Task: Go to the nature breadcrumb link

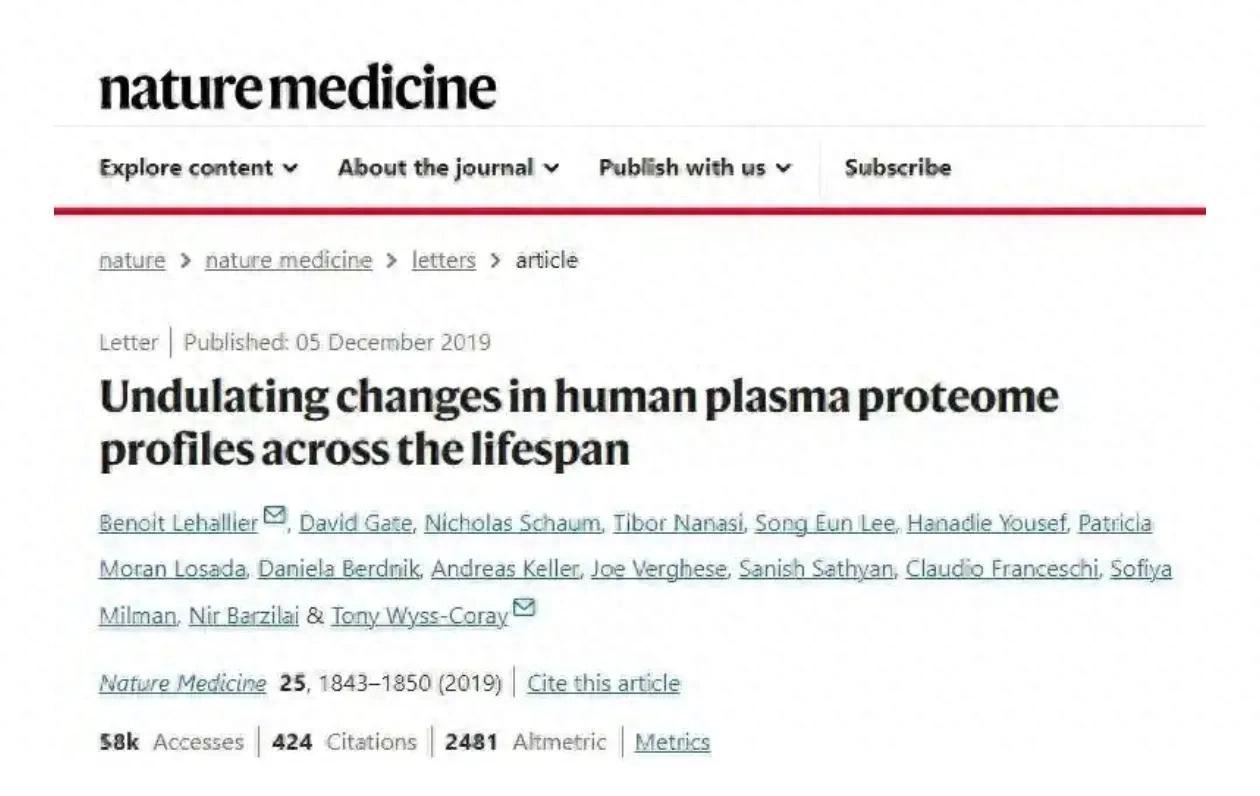Action: click(132, 261)
